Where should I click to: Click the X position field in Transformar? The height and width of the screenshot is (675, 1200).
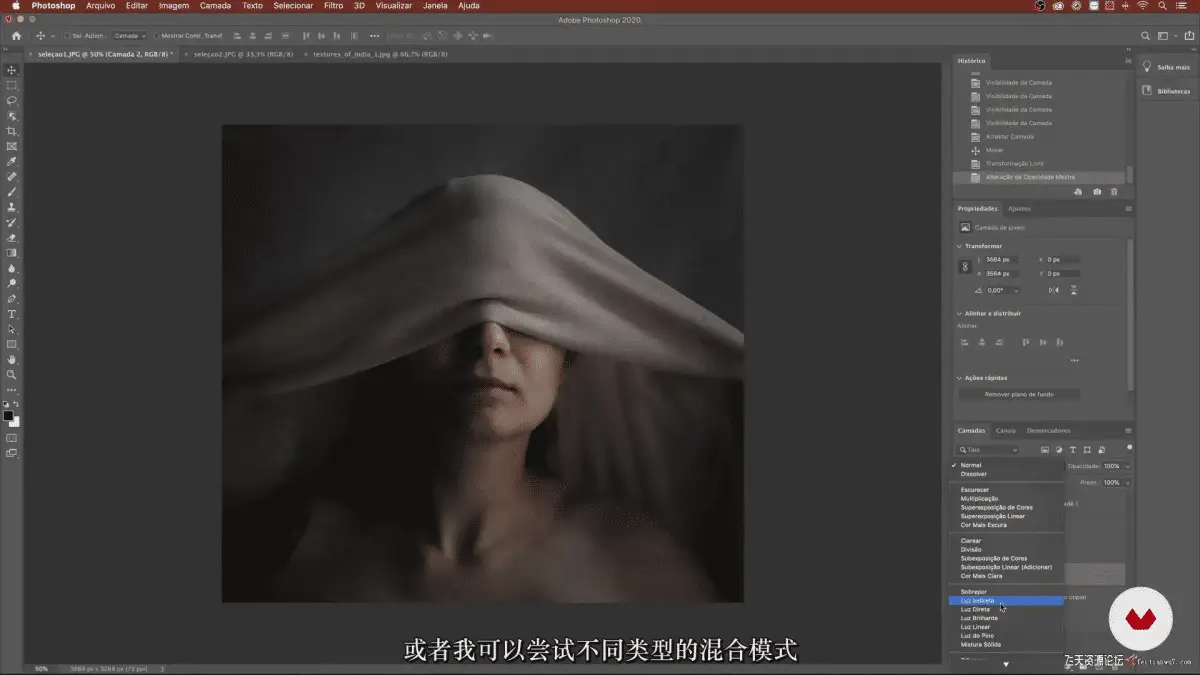[x=1063, y=259]
